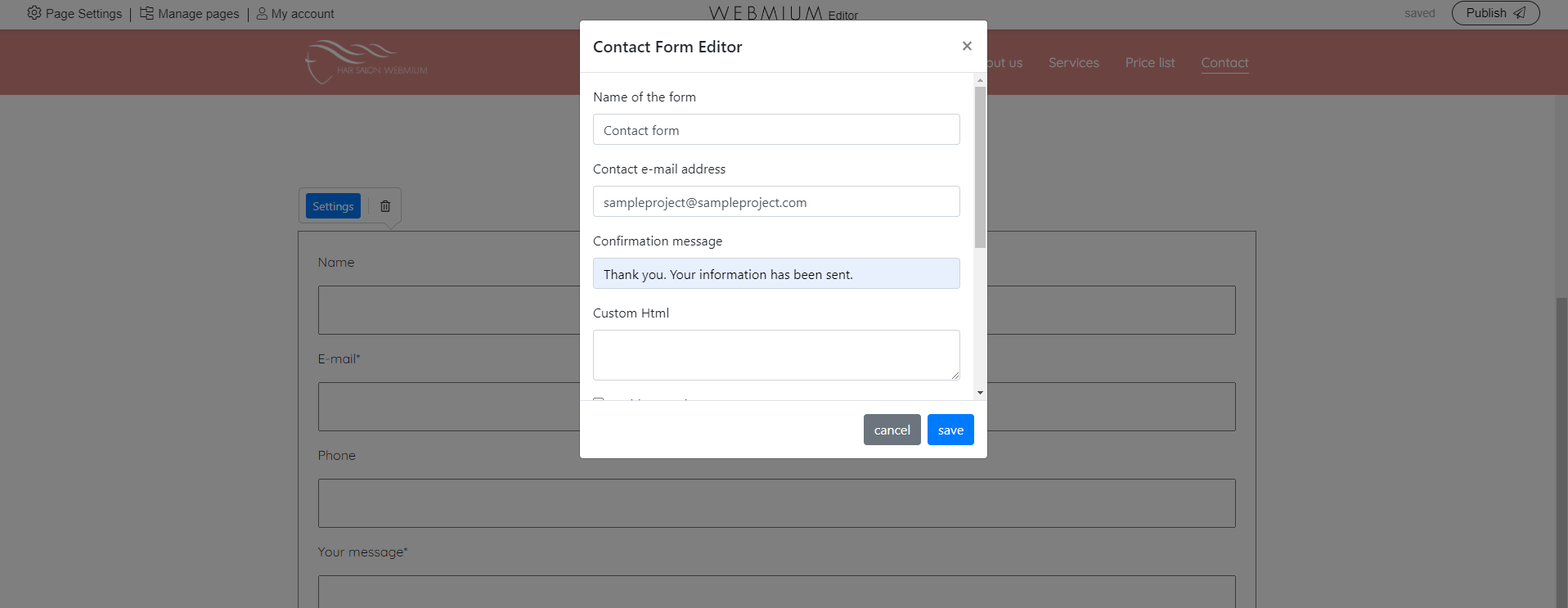Click the Name of the form field
This screenshot has width=1568, height=608.
775,129
